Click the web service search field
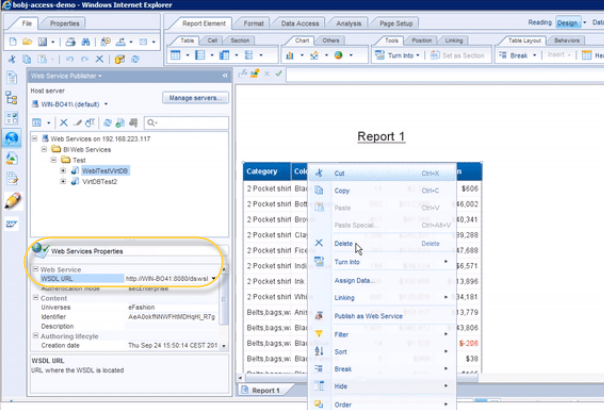This screenshot has width=604, height=410. point(186,123)
